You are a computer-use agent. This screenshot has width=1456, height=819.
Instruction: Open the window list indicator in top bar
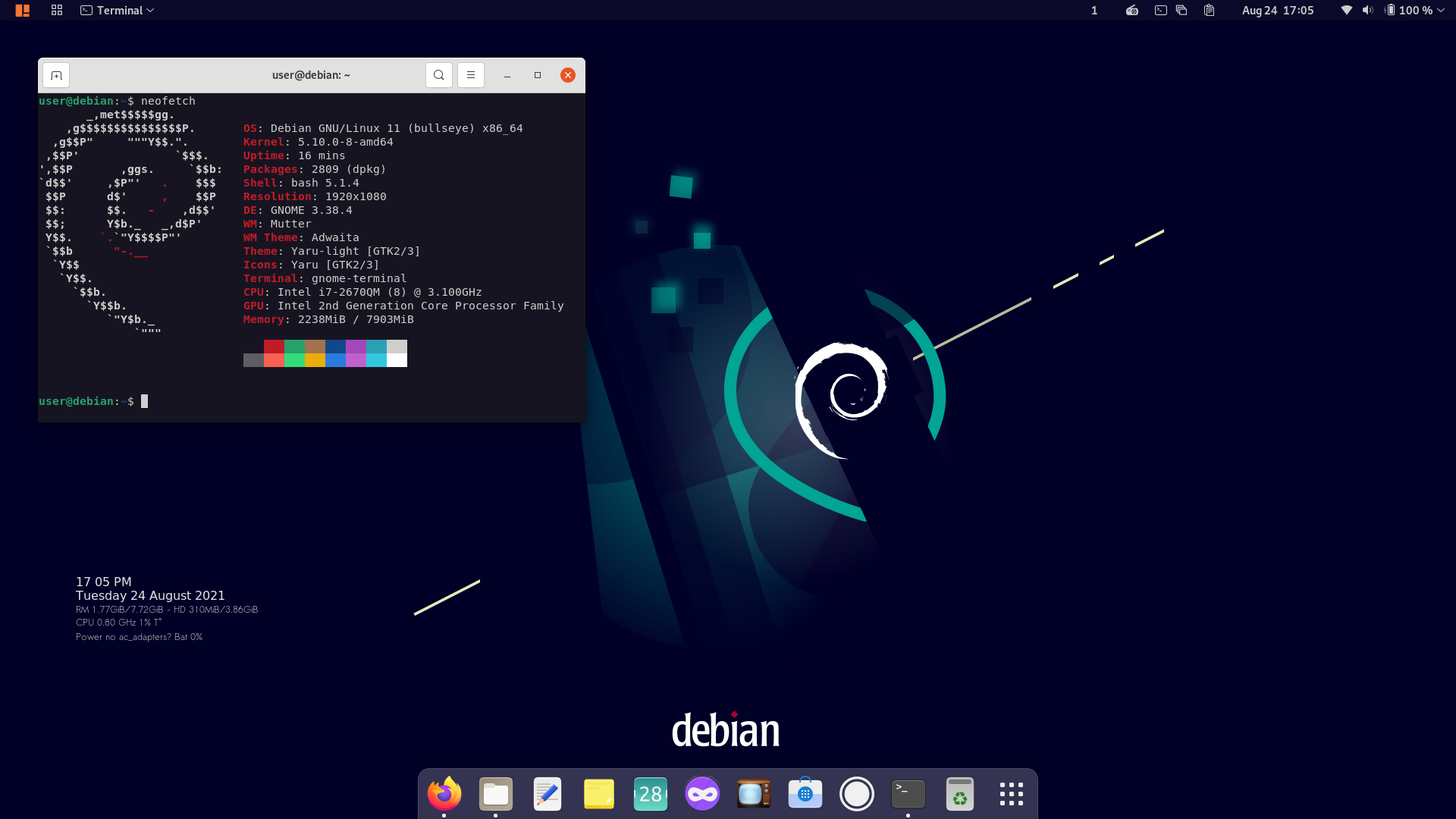click(1181, 11)
